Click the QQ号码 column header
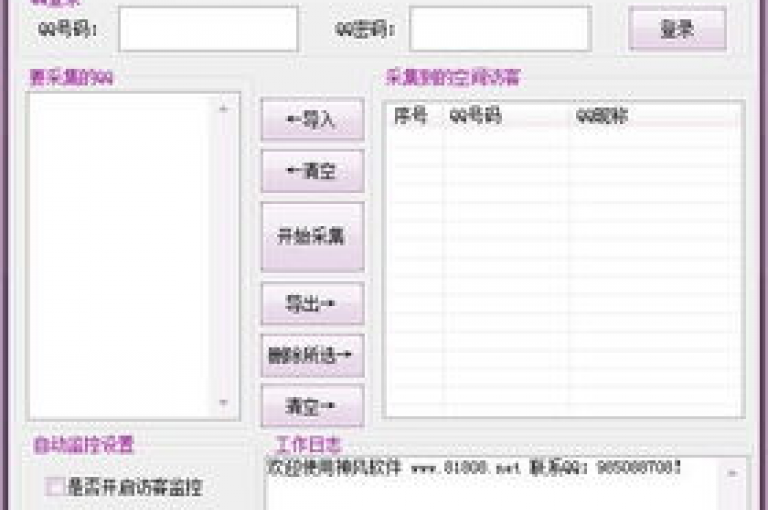This screenshot has height=510, width=768. [476, 116]
